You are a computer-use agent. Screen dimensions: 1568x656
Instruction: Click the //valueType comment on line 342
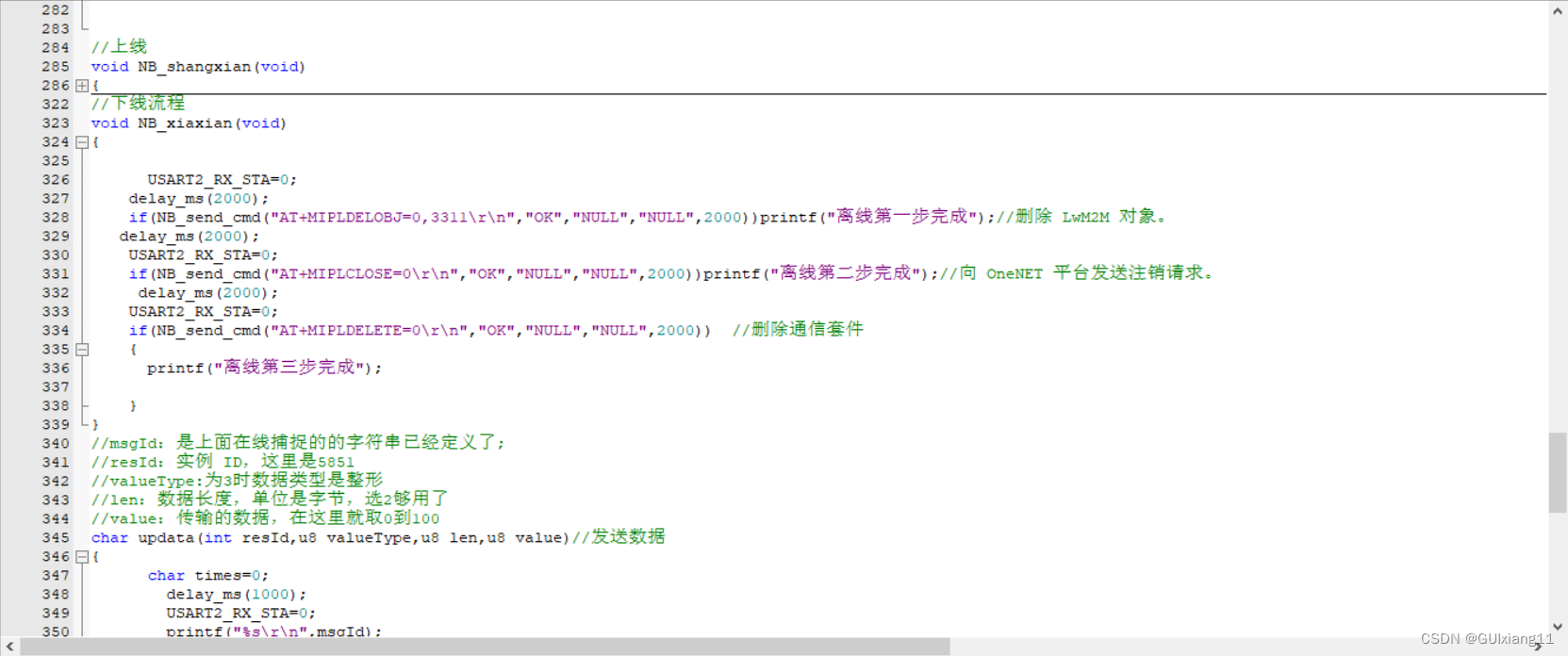coord(237,481)
